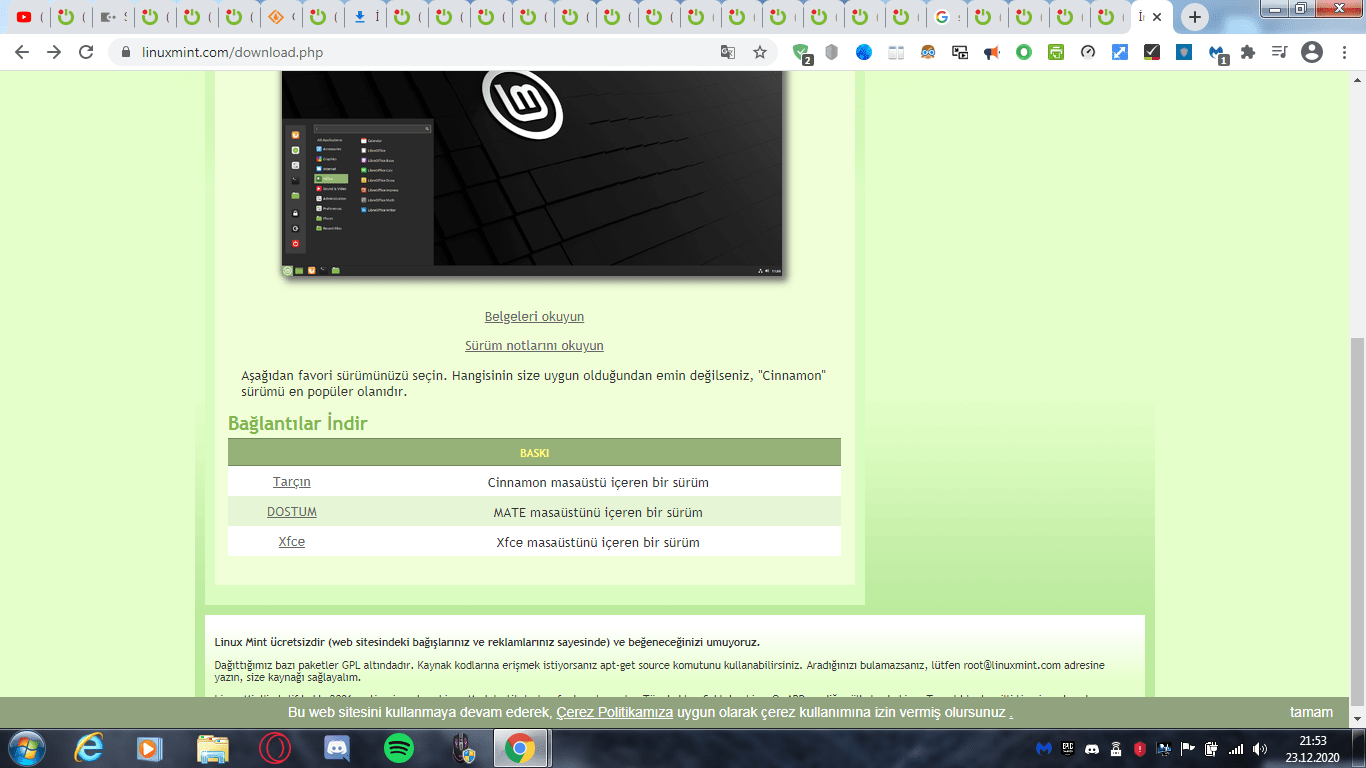
Task: Open Spotify from the taskbar
Action: (398, 748)
